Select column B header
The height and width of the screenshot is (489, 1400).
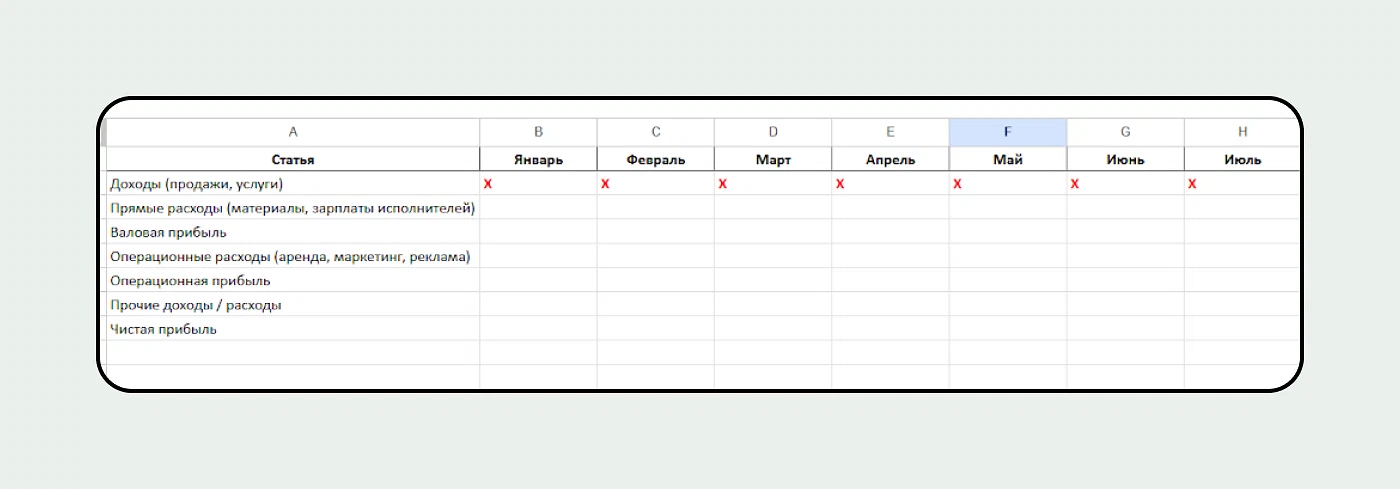point(538,132)
